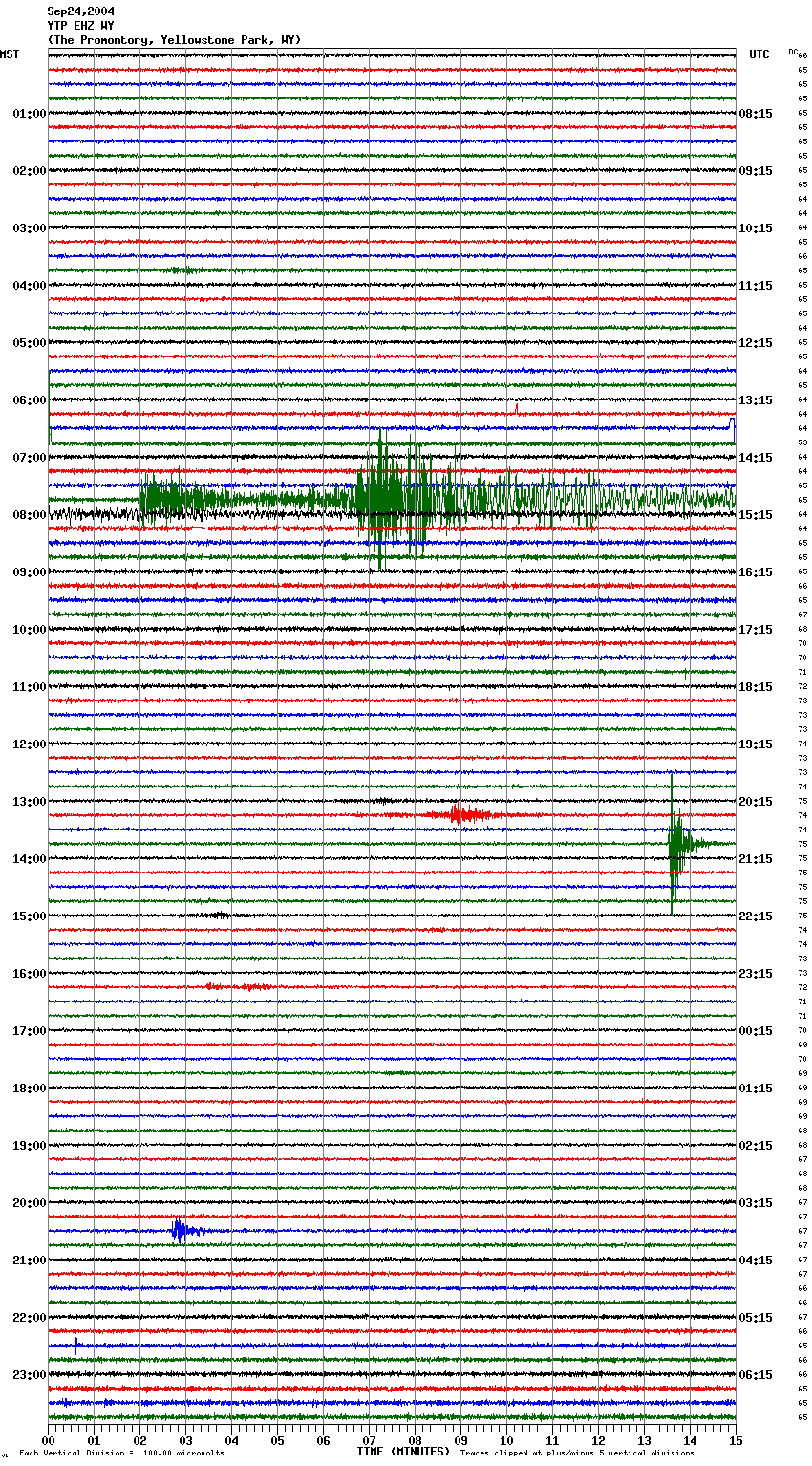Viewport: 812px width, 1466px height.
Task: Select the 21:00 MST row label
Action: (30, 1261)
